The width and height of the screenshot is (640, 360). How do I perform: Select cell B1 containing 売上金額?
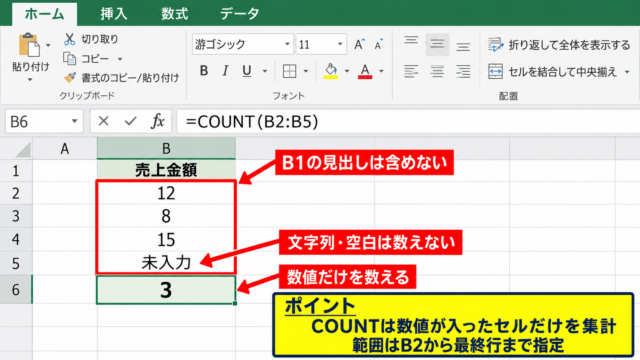point(166,170)
